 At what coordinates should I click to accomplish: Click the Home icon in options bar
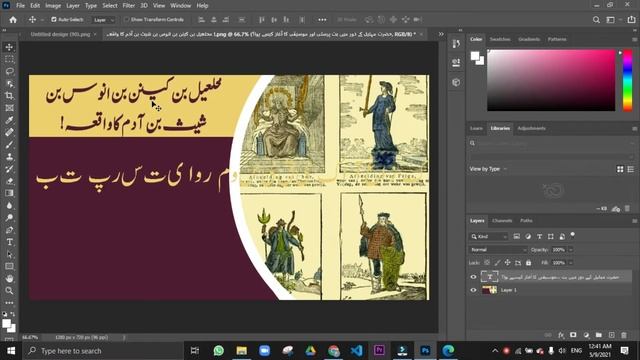point(13,20)
